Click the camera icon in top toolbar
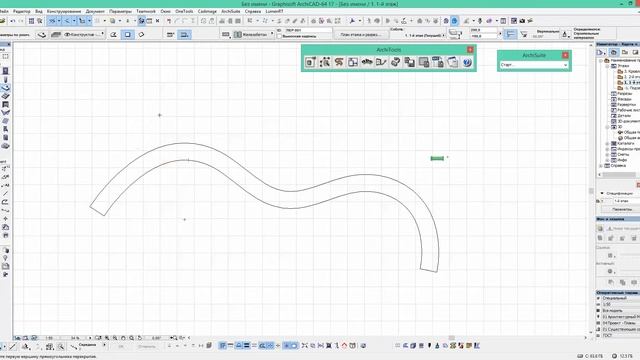640x360 pixels. click(522, 21)
